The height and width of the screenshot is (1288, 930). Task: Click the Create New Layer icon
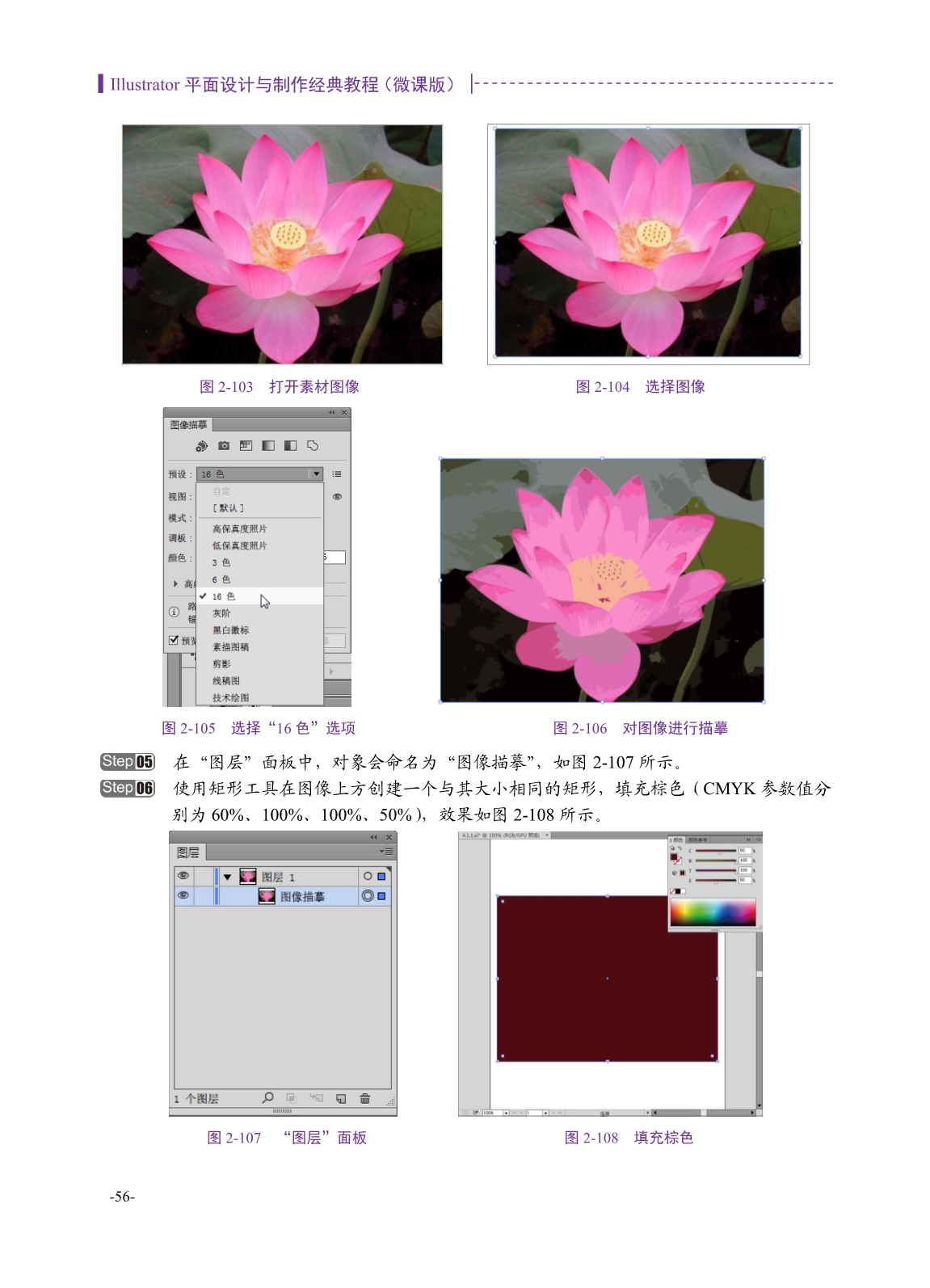tap(341, 1099)
